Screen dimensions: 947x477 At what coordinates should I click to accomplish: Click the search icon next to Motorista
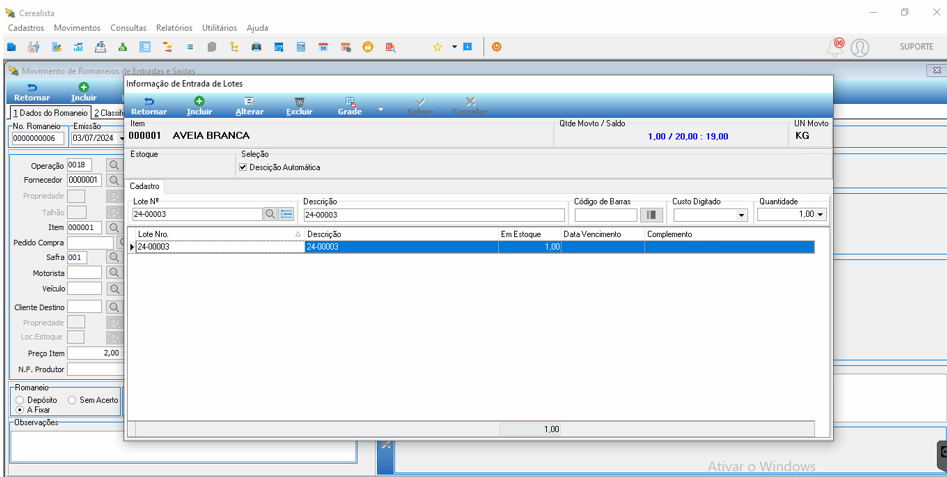click(x=114, y=273)
